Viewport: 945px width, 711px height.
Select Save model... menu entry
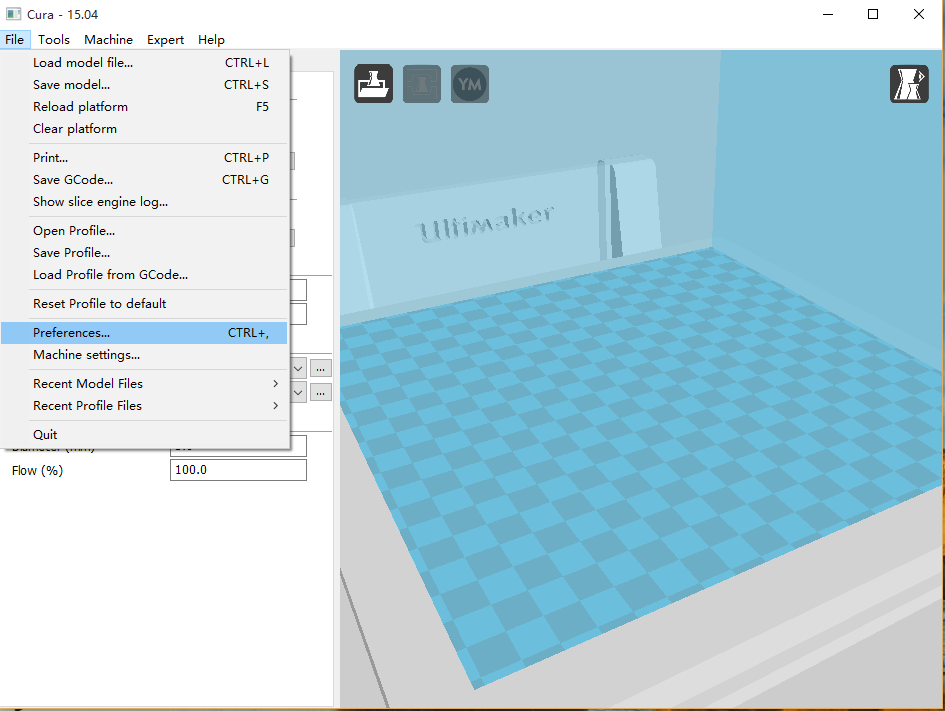tap(144, 85)
